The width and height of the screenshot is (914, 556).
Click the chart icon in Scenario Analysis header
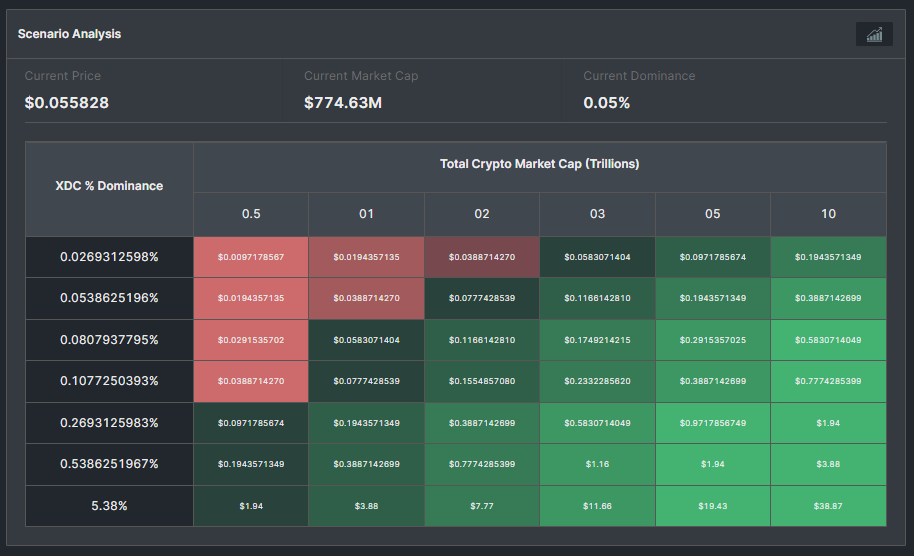pyautogui.click(x=874, y=35)
